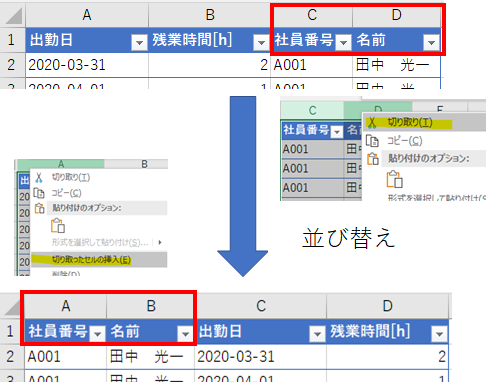Click the copy icon next to コピー(C) below highlighted 切り取り

(x=372, y=141)
